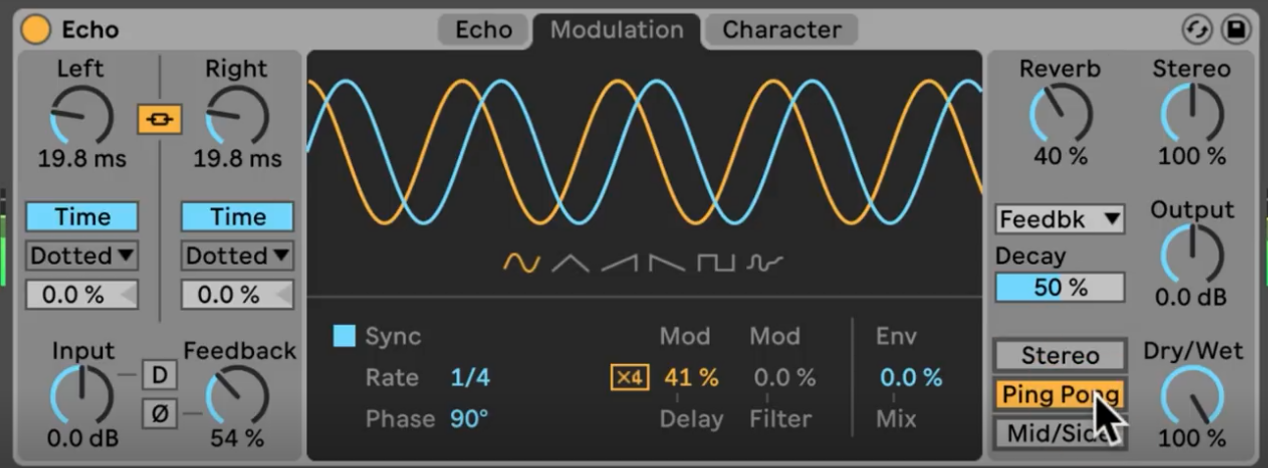Expand the Feedbk reverb location dropdown

[1059, 219]
